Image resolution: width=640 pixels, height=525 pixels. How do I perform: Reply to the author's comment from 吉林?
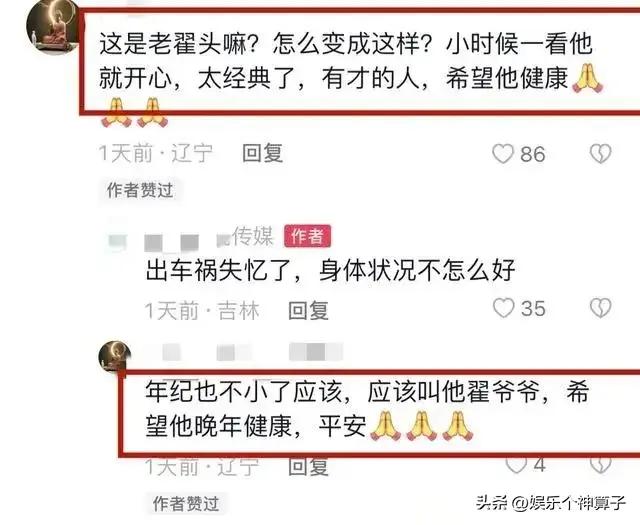coord(308,311)
